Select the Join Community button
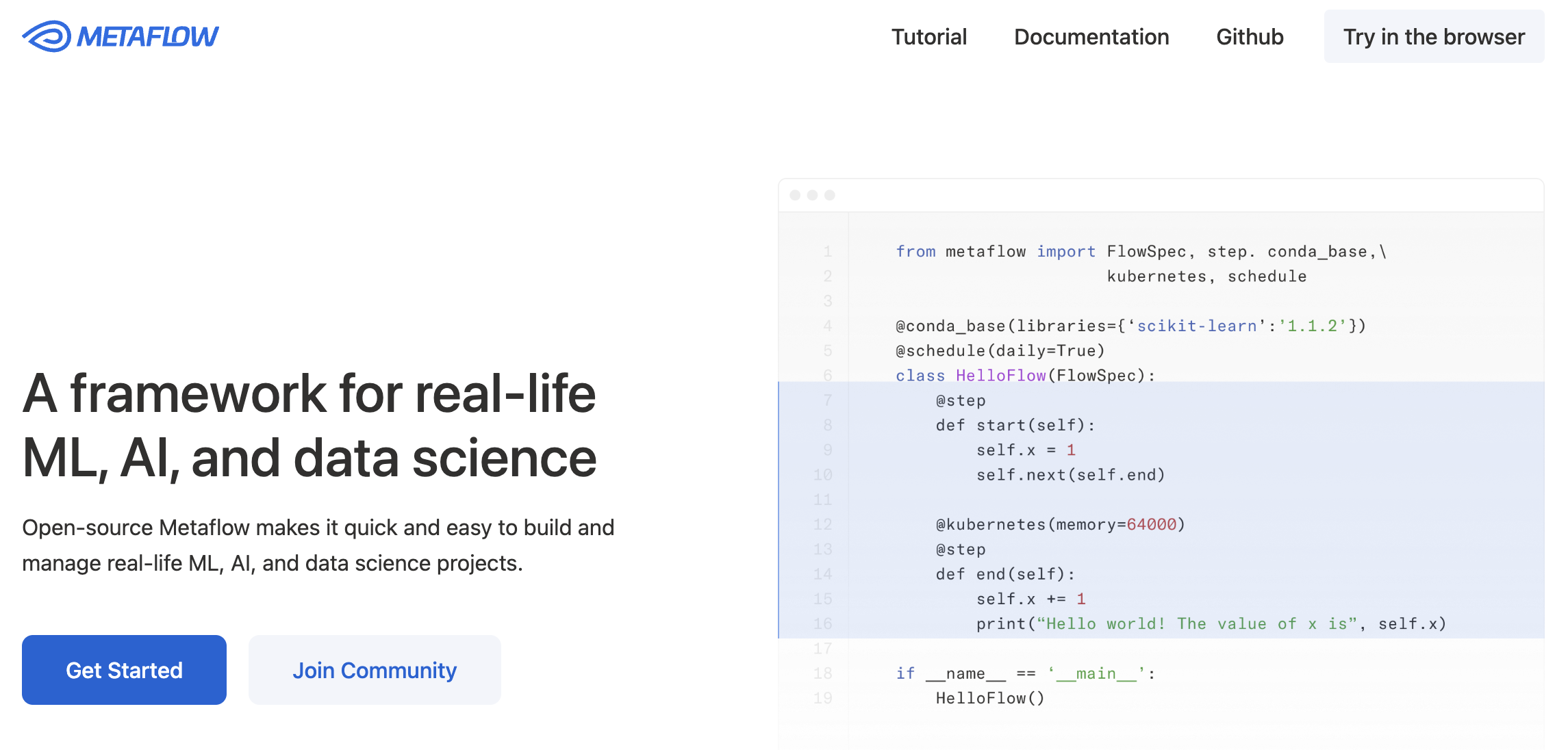Viewport: 1568px width, 750px height. tap(375, 670)
